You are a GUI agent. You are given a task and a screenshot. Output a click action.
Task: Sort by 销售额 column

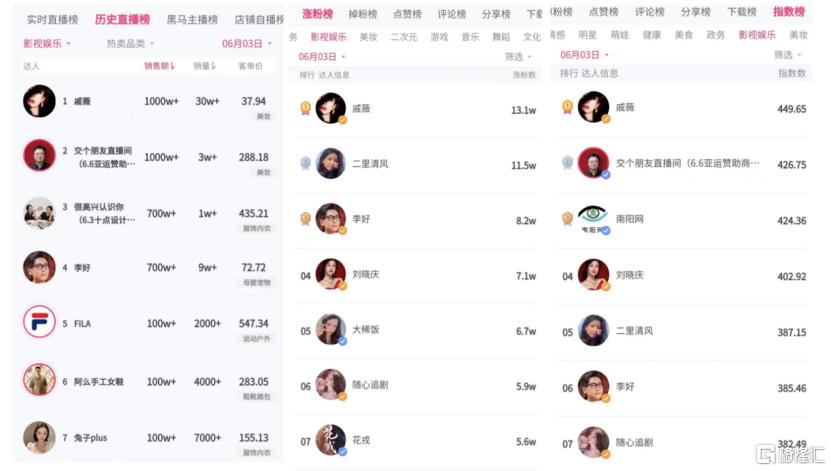pyautogui.click(x=160, y=66)
